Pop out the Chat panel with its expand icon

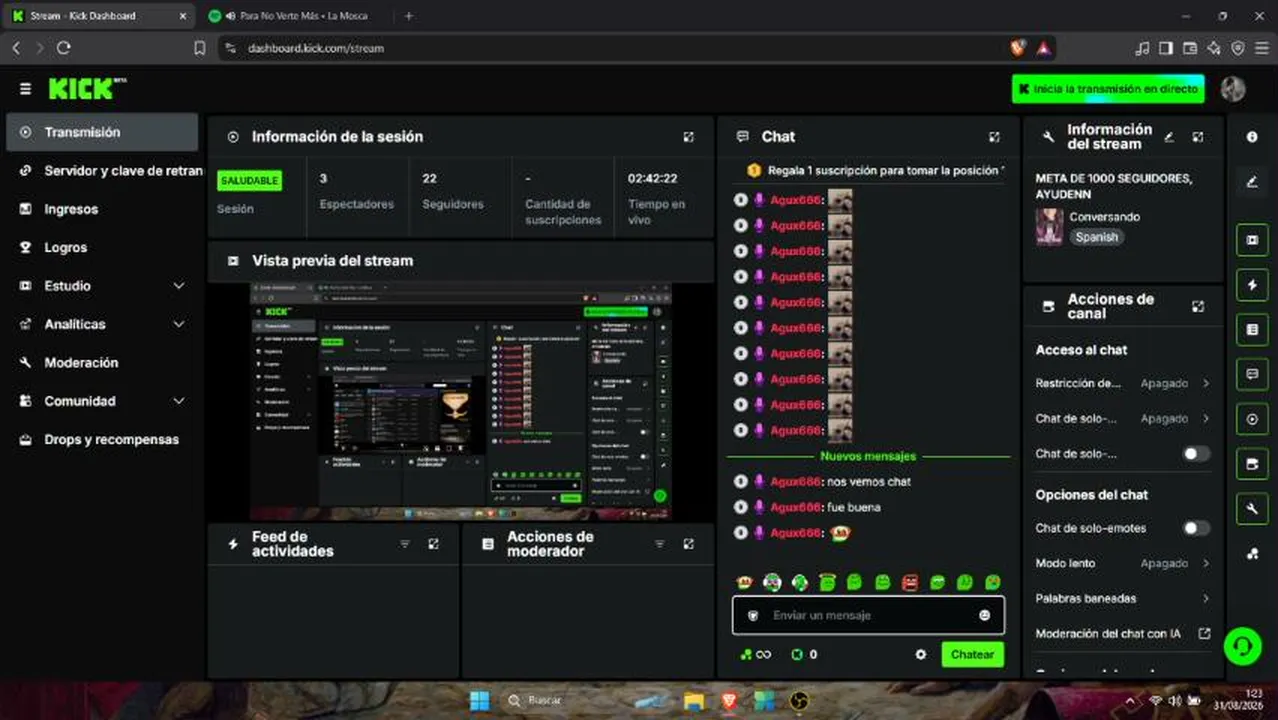point(994,137)
